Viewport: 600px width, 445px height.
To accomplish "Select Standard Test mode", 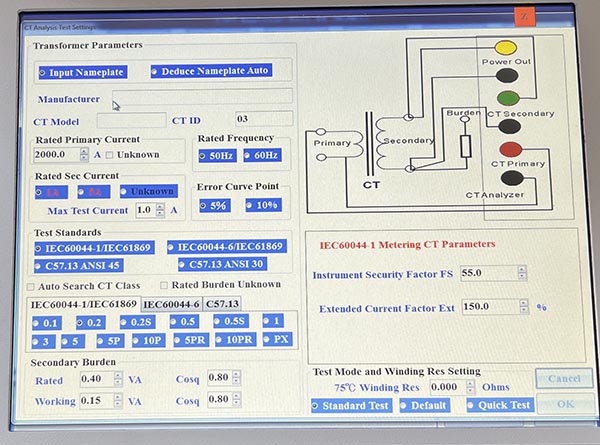I will coord(352,406).
